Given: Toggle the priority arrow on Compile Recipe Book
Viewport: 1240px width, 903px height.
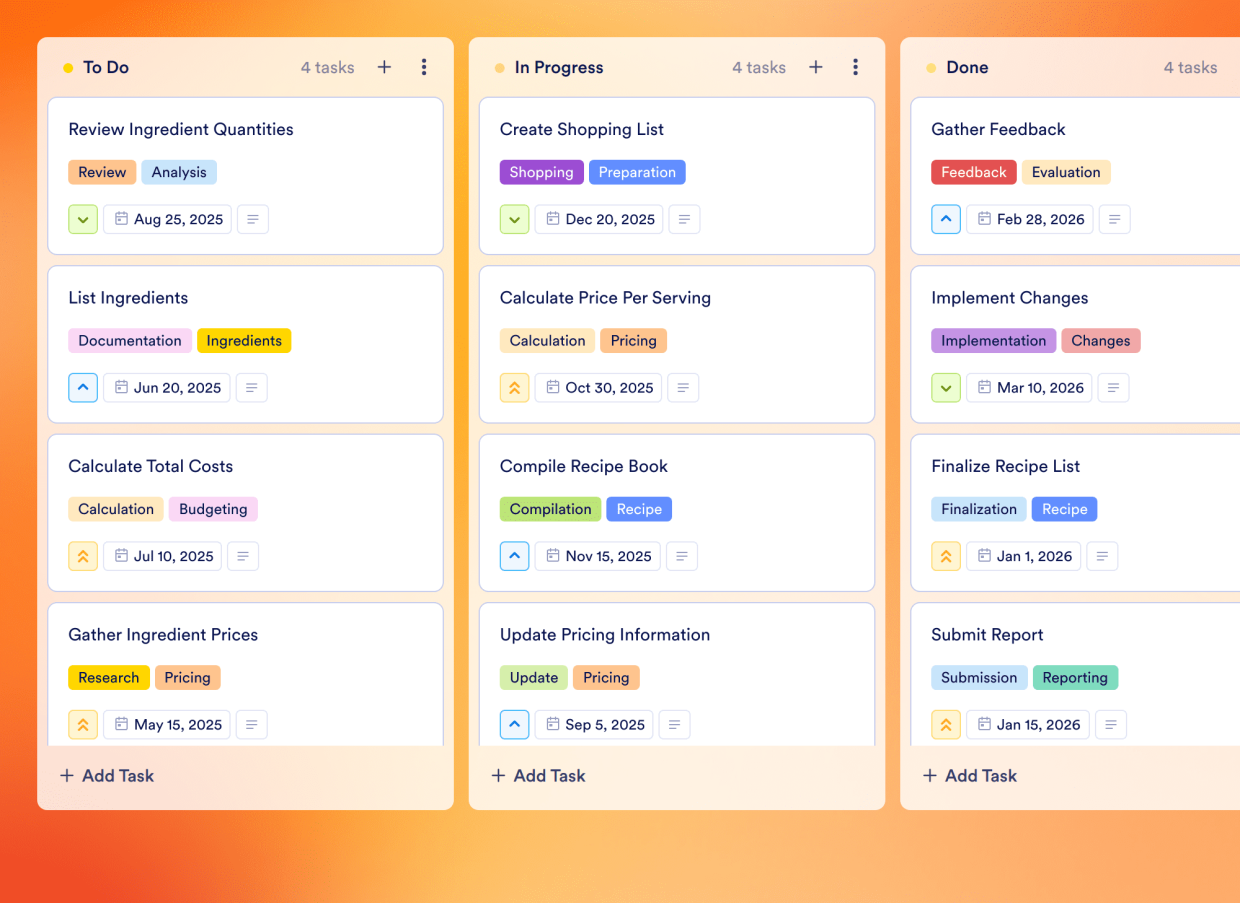Looking at the screenshot, I should 514,556.
